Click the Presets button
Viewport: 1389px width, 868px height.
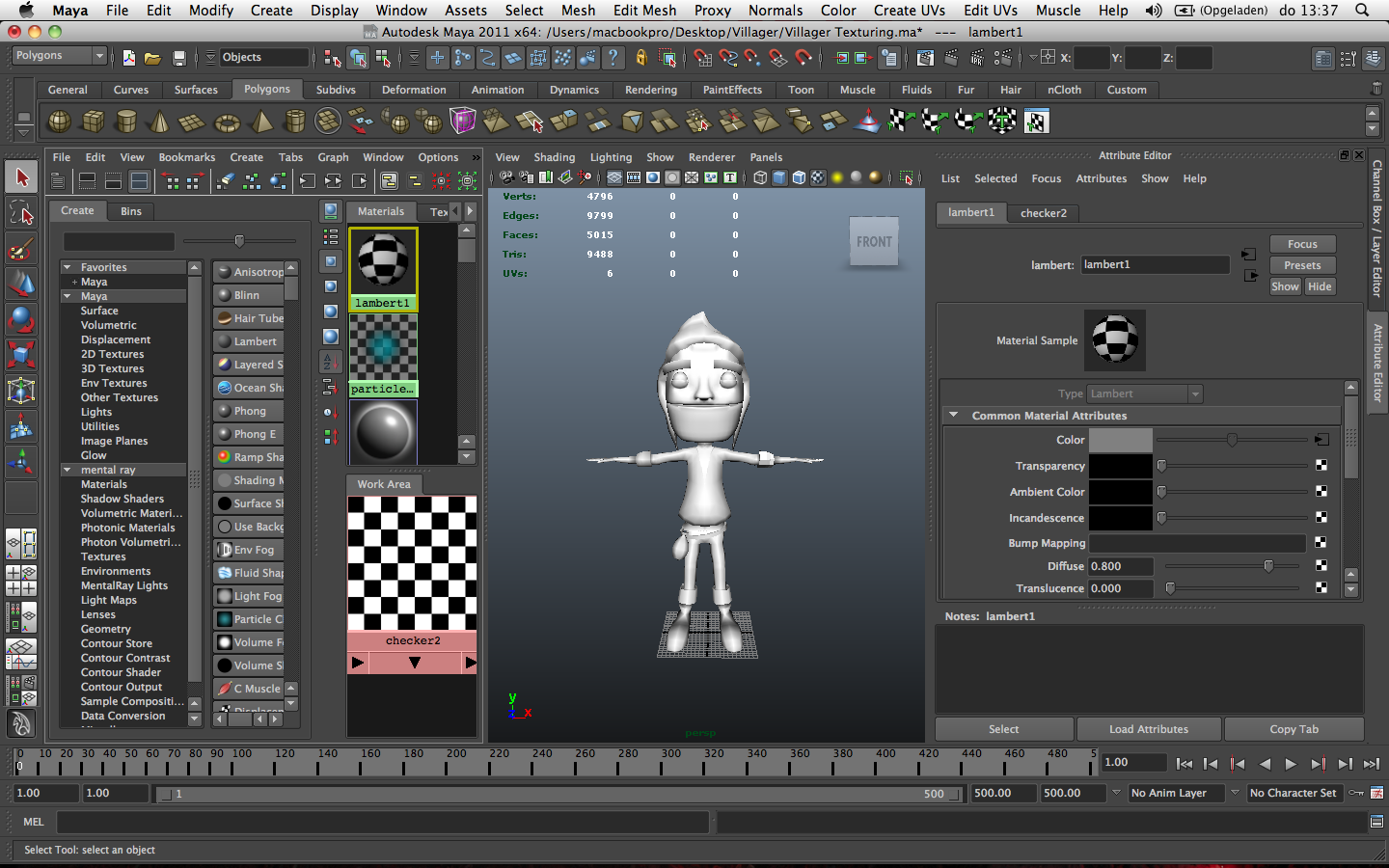pos(1302,265)
